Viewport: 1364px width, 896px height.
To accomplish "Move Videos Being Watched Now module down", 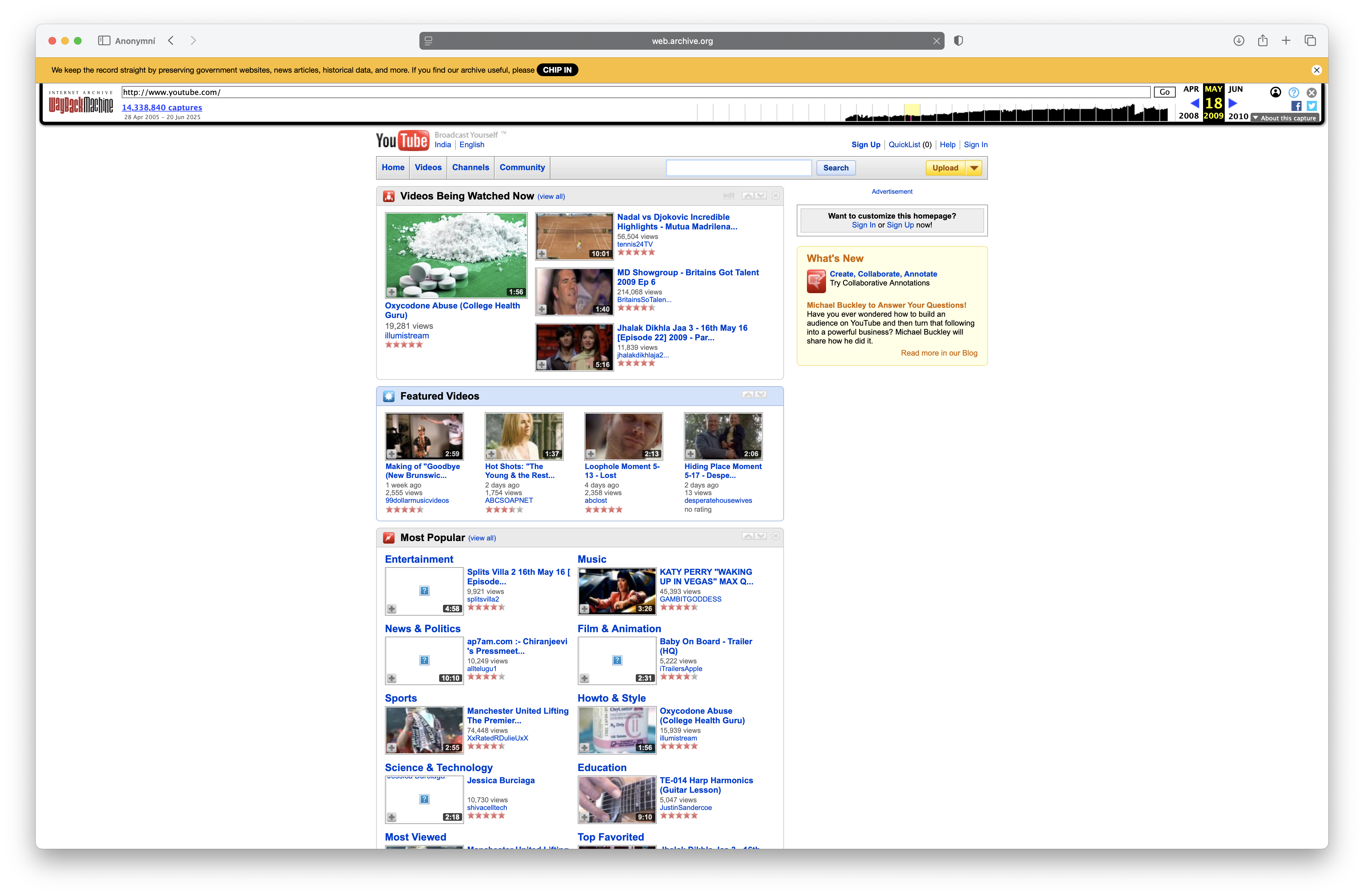I will pyautogui.click(x=761, y=196).
